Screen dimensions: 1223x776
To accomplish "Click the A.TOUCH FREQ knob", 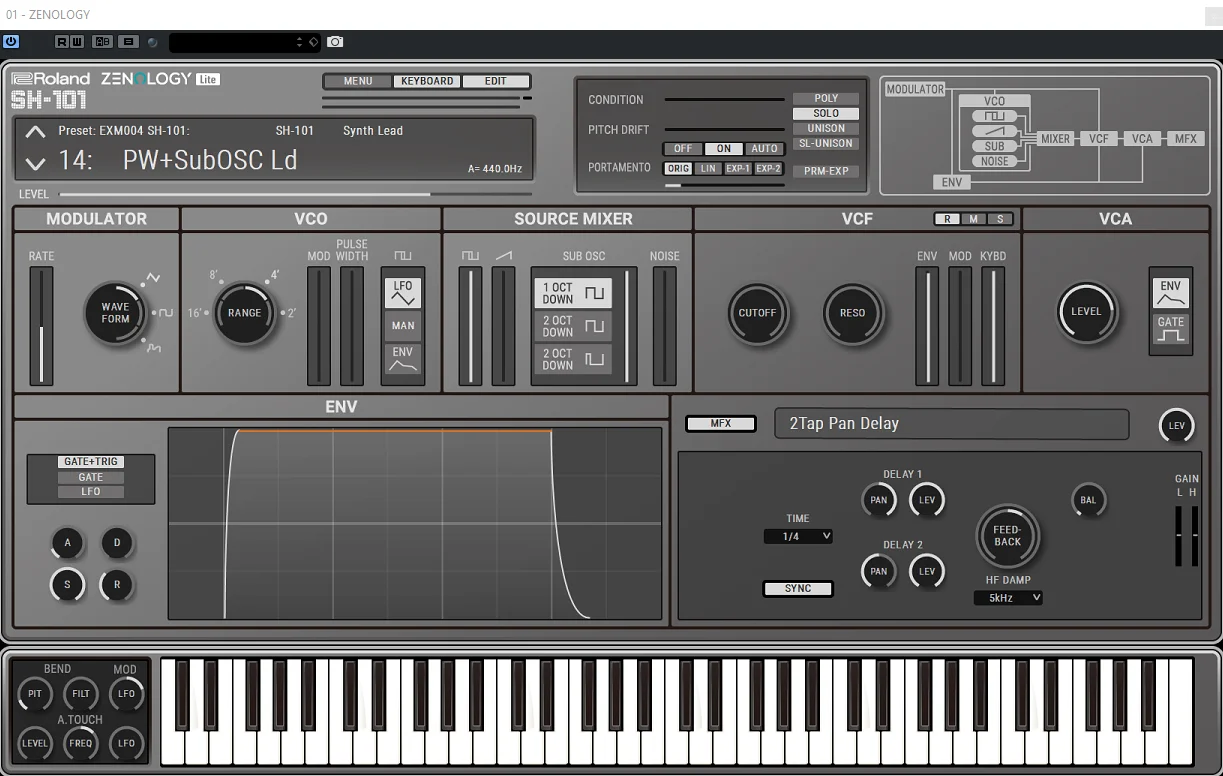I will pos(81,743).
